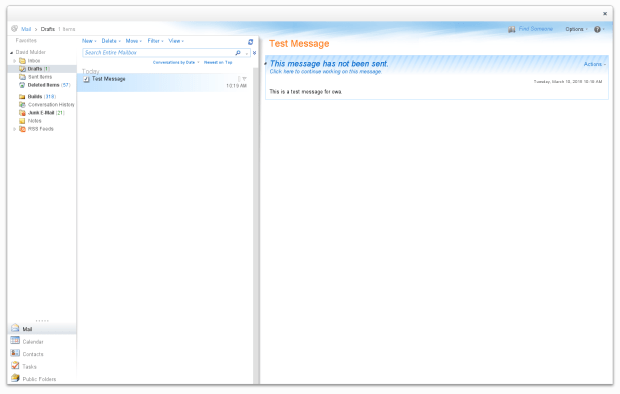Open Tasks via its icon

tap(15, 366)
